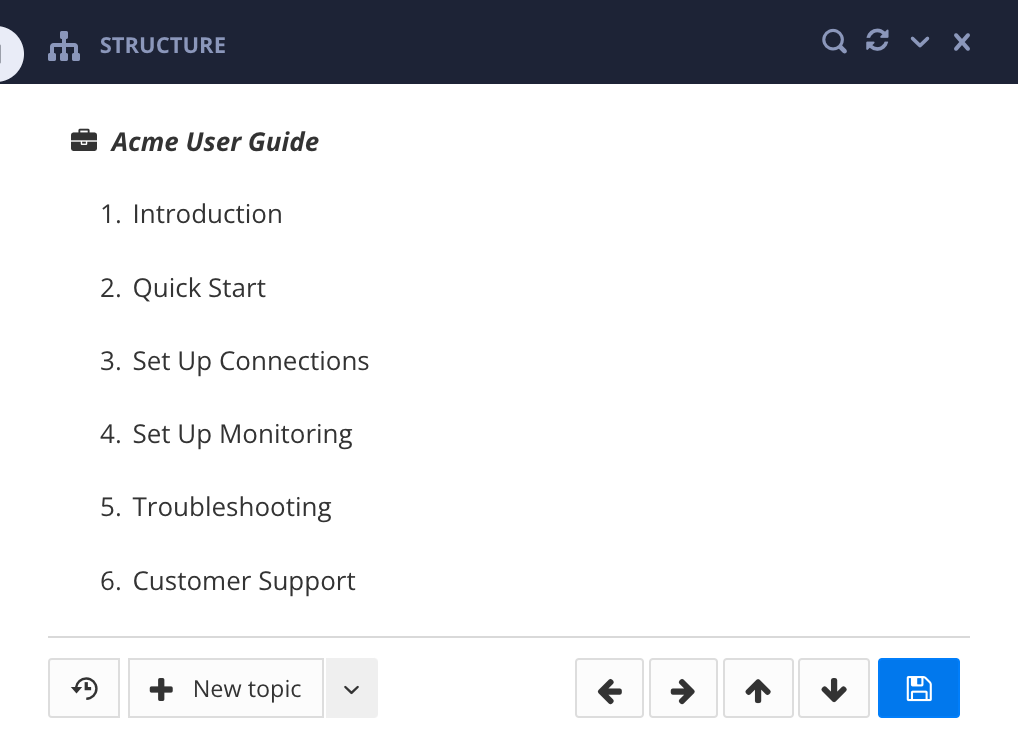Create a New topic
This screenshot has height=748, width=1018.
[225, 688]
